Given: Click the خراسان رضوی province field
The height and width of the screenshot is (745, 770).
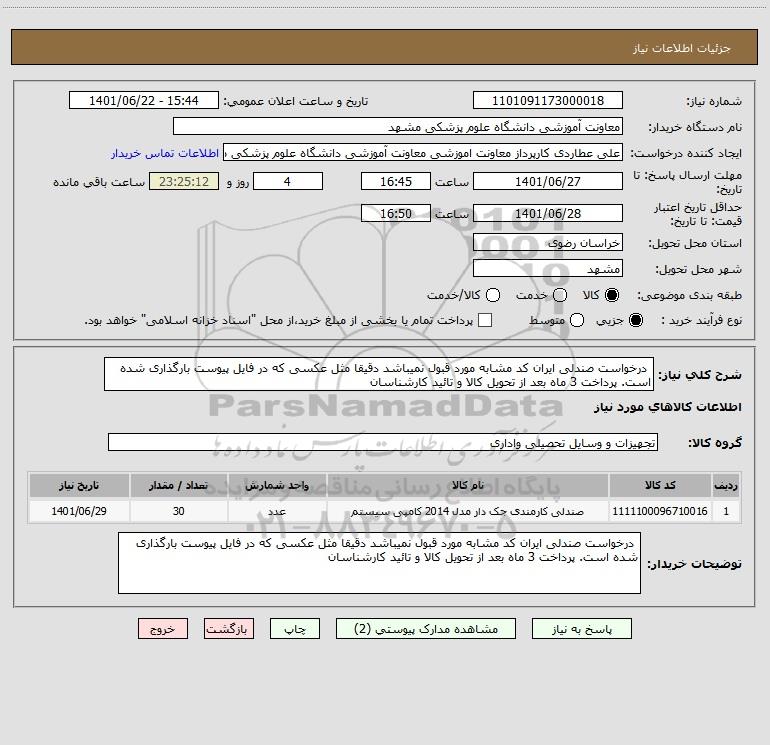Looking at the screenshot, I should tap(548, 243).
